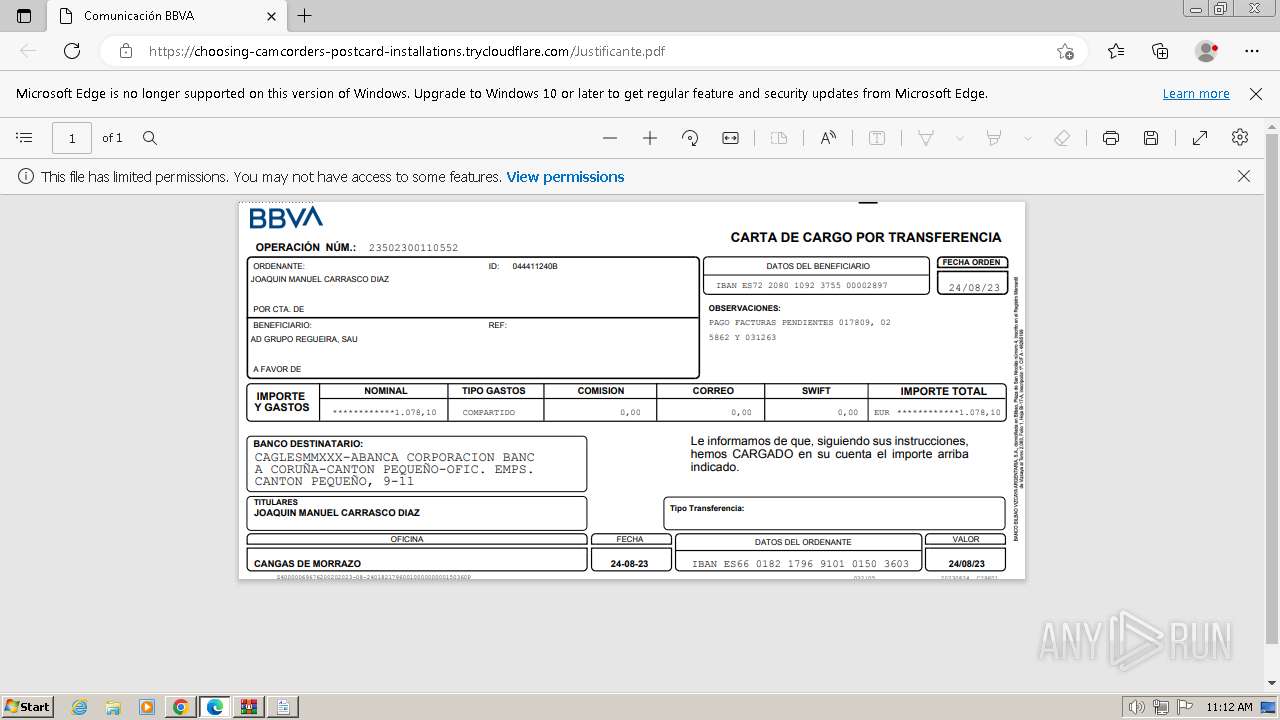Viewport: 1280px width, 720px height.
Task: Toggle fit to width view
Action: click(x=731, y=138)
